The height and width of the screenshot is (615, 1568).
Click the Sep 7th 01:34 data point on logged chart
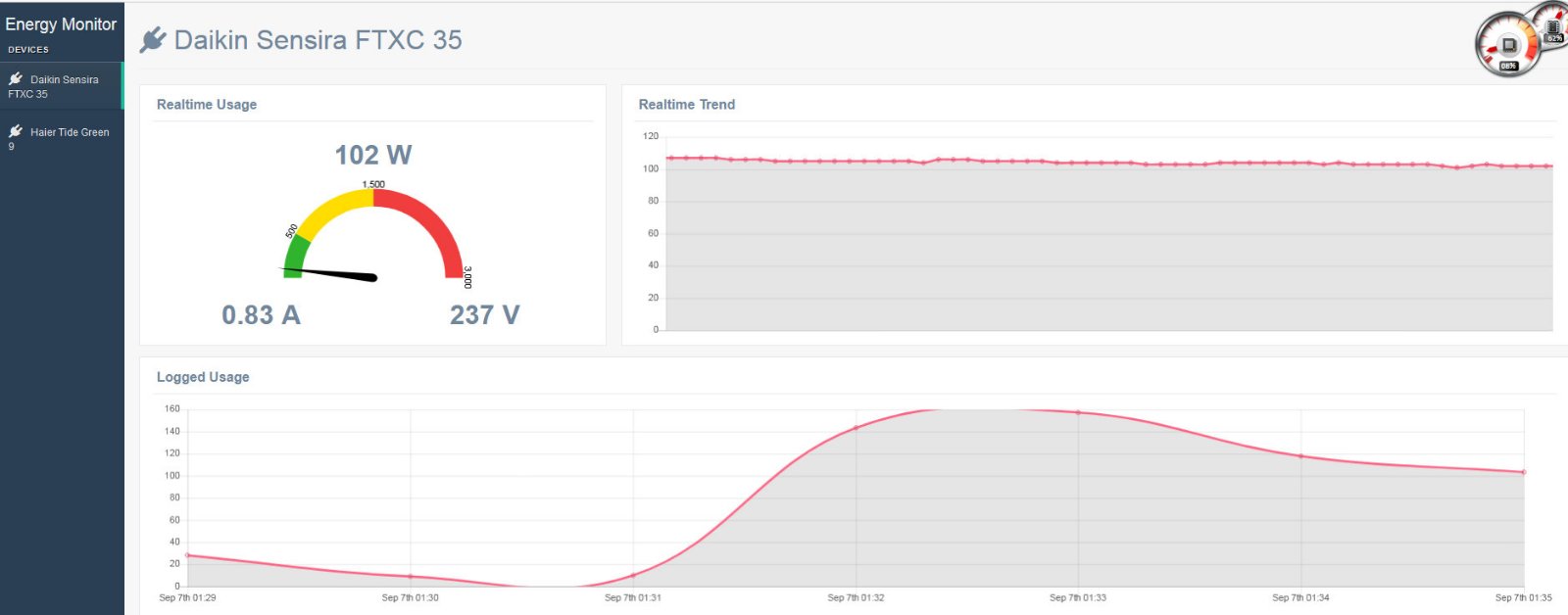1300,456
